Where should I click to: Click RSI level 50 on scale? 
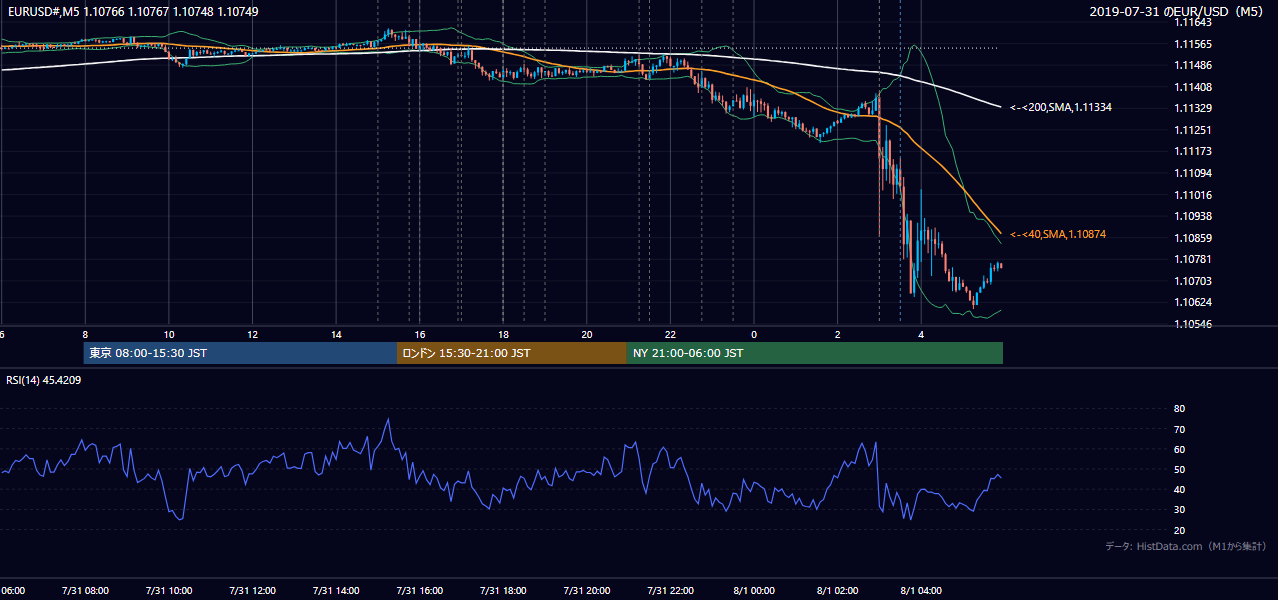point(1179,469)
